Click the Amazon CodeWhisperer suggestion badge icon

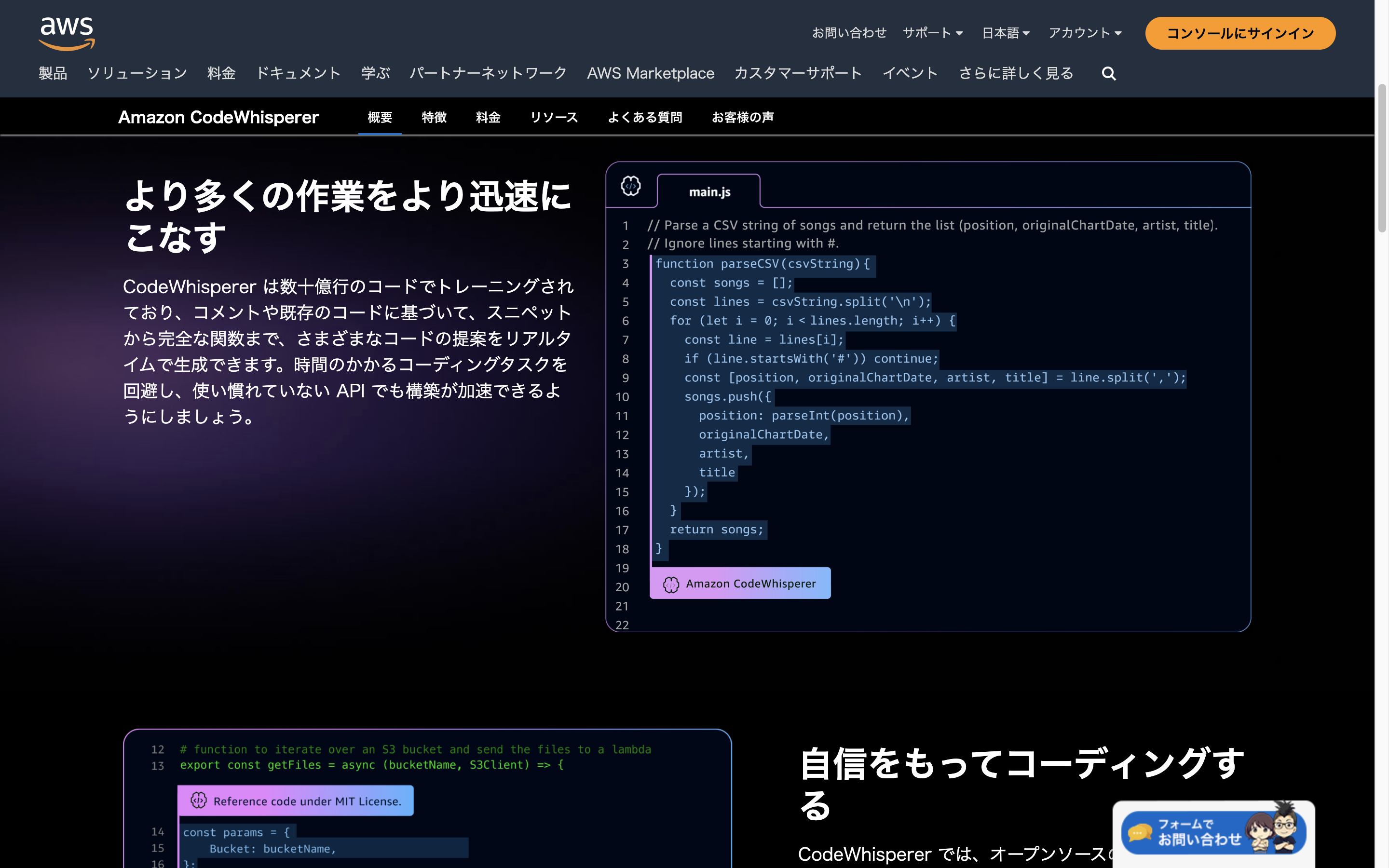(x=670, y=583)
